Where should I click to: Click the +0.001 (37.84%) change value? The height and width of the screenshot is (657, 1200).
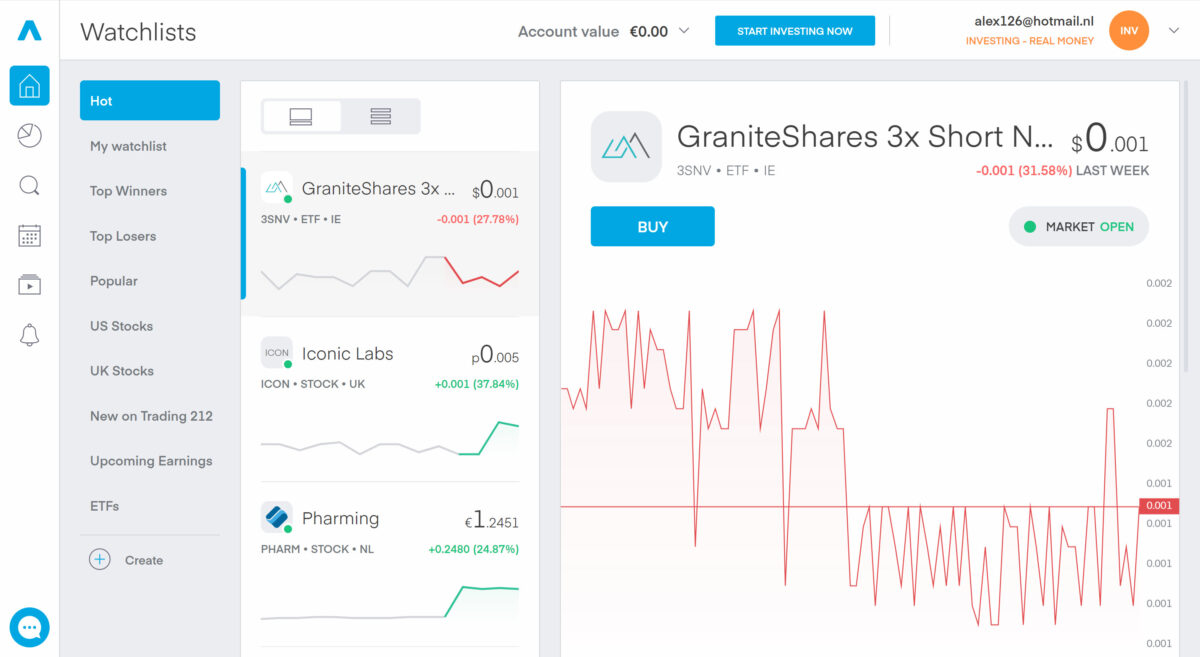(x=477, y=384)
